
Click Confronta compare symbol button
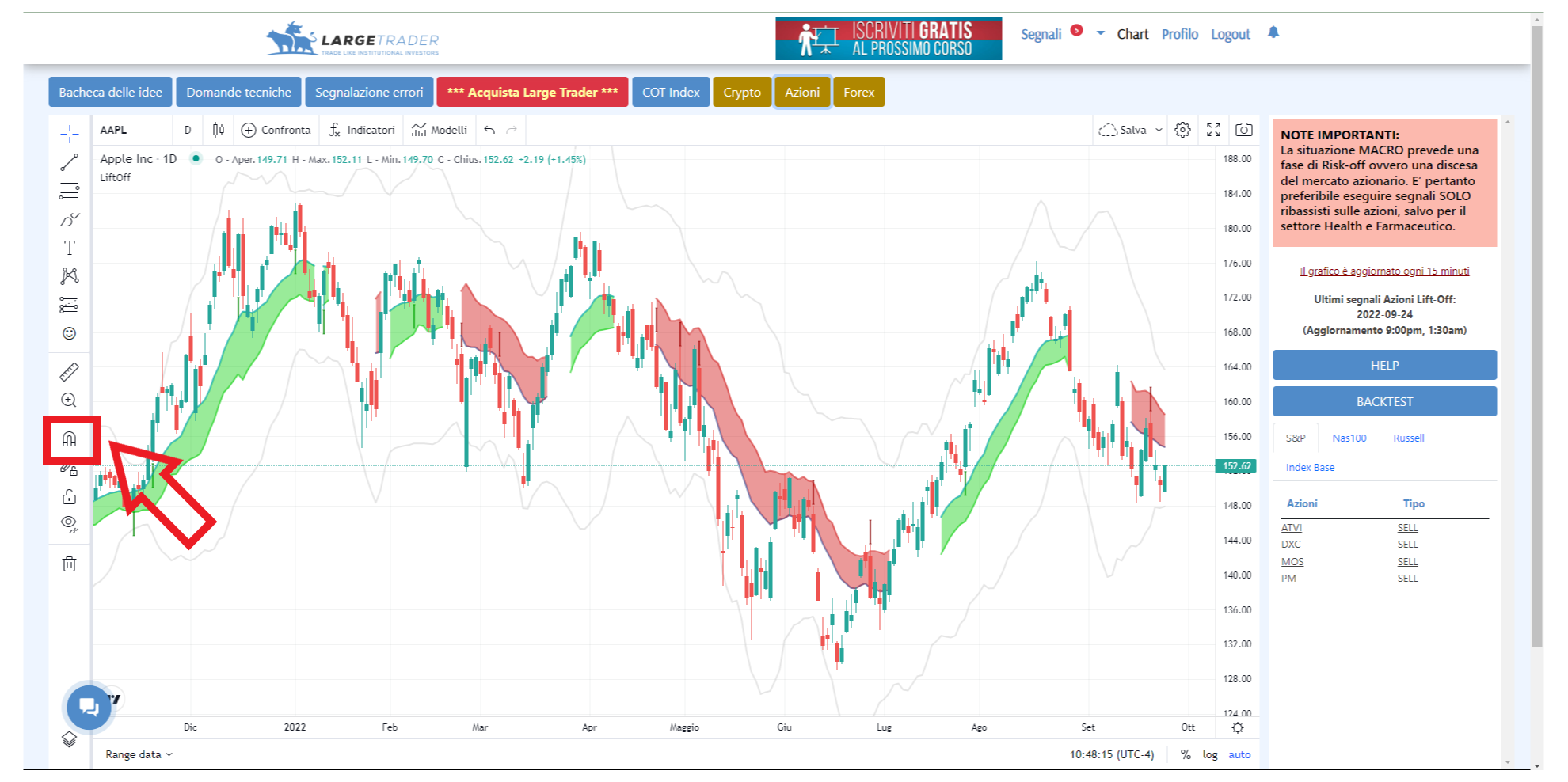(x=276, y=130)
